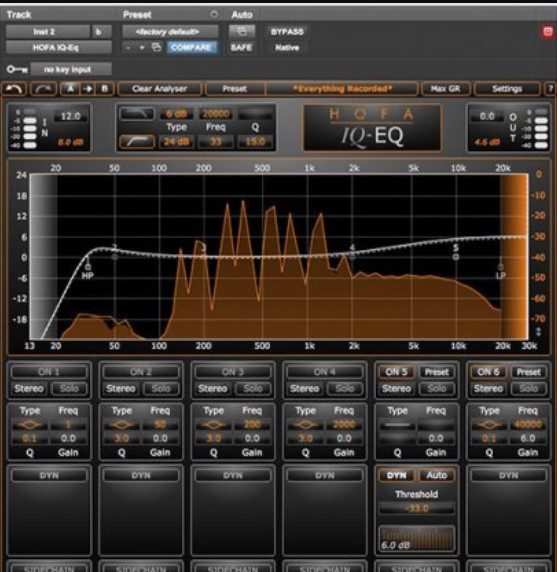Click the small circle icon beside Preset header

pos(214,14)
